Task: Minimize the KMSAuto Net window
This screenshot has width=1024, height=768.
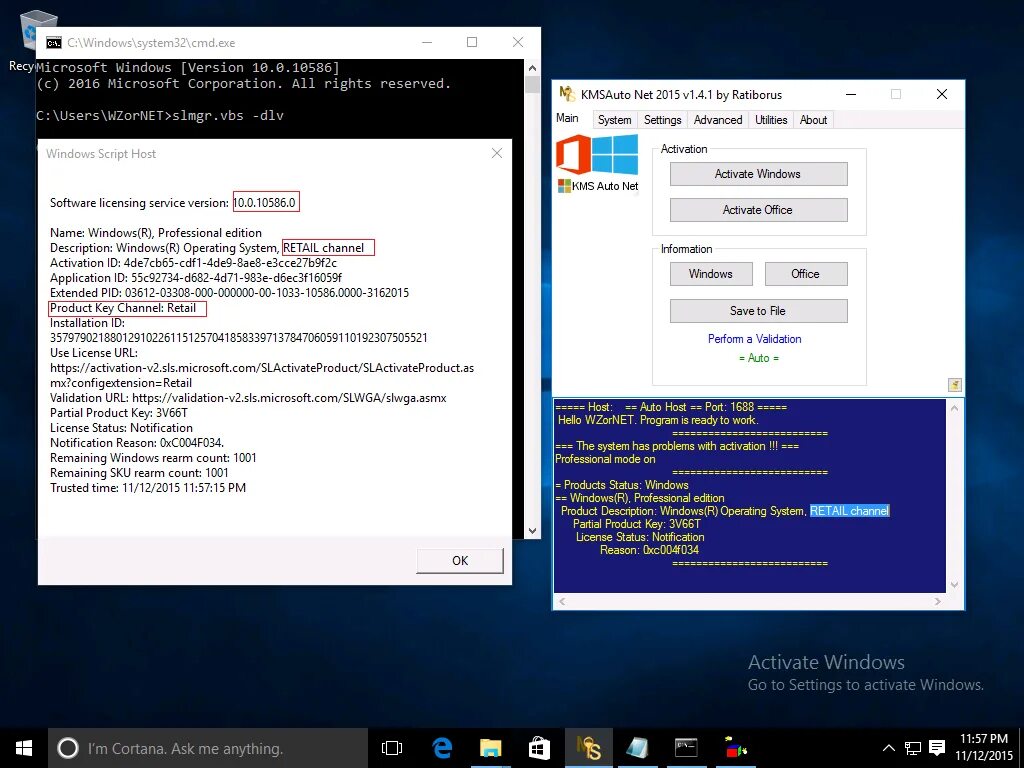Action: click(x=851, y=95)
